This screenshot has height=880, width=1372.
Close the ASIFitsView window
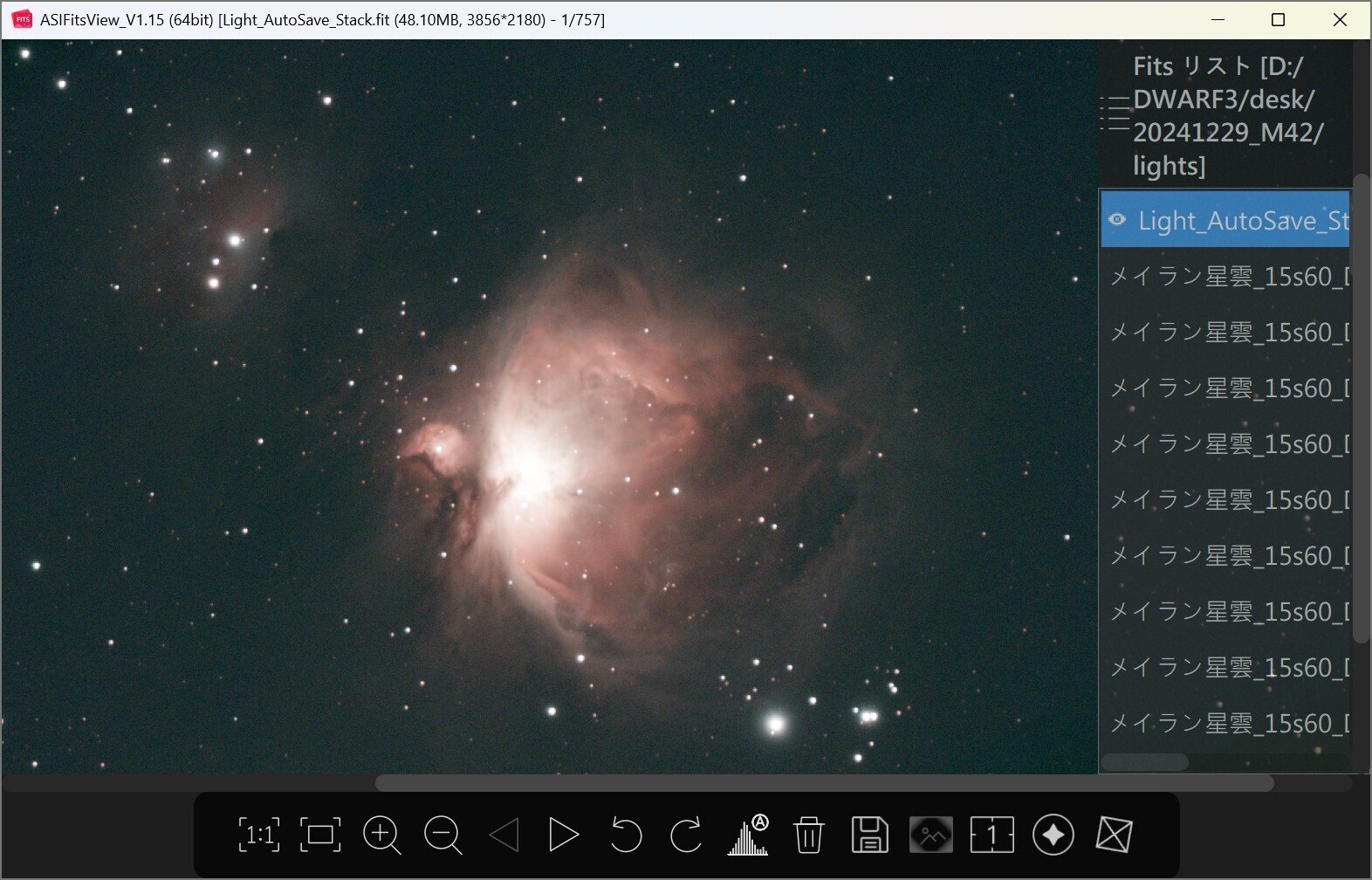(1340, 19)
